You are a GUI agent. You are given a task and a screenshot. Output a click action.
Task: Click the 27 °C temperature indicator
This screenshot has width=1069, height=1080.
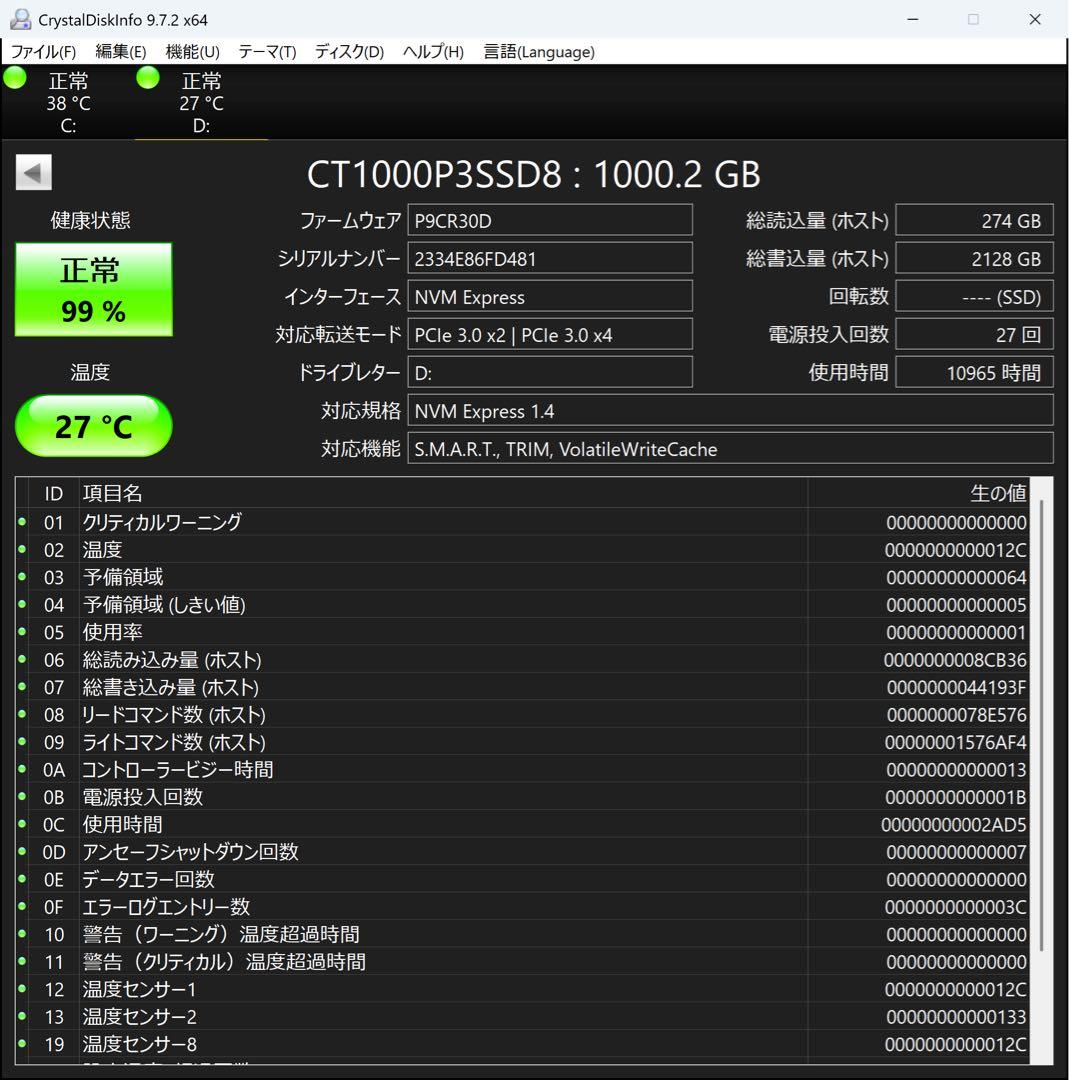pos(93,426)
